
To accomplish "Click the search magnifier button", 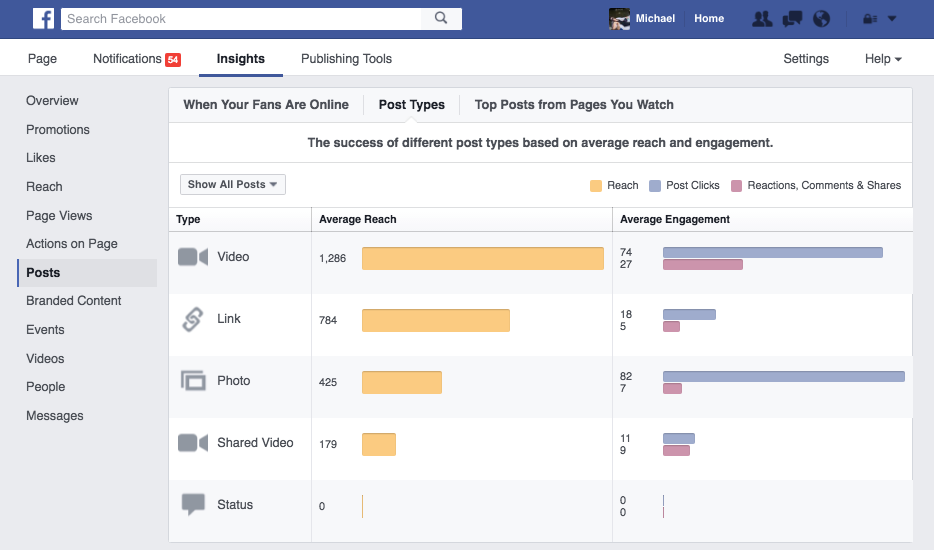I will [x=441, y=18].
